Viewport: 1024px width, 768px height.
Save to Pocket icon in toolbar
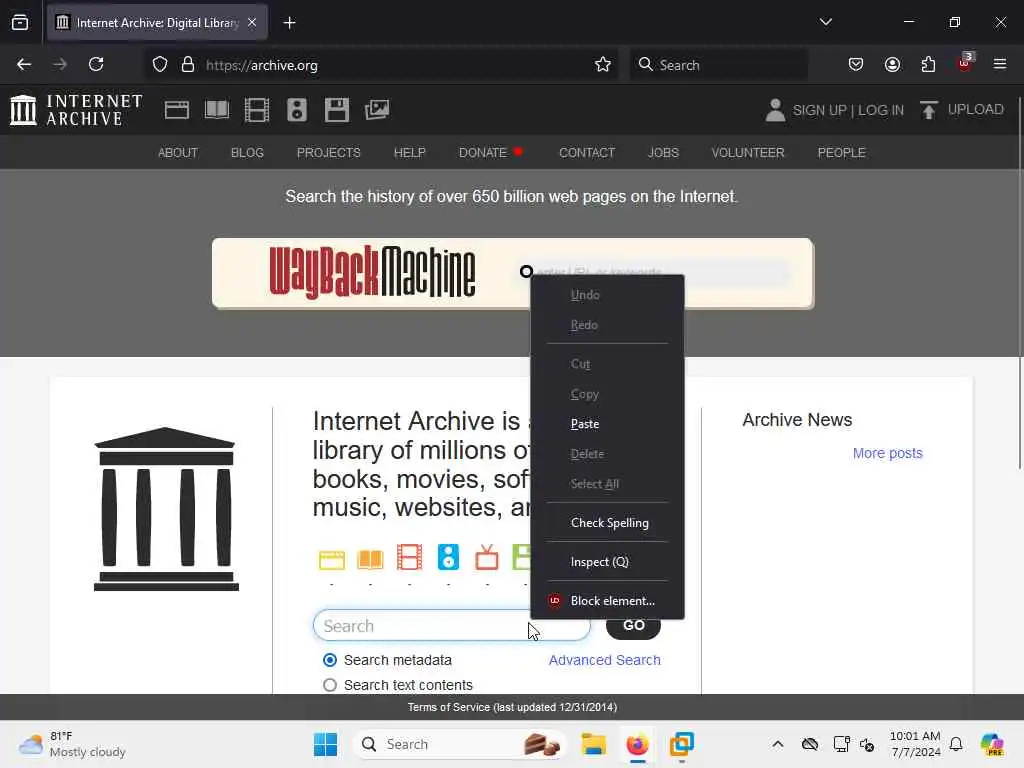pos(856,64)
